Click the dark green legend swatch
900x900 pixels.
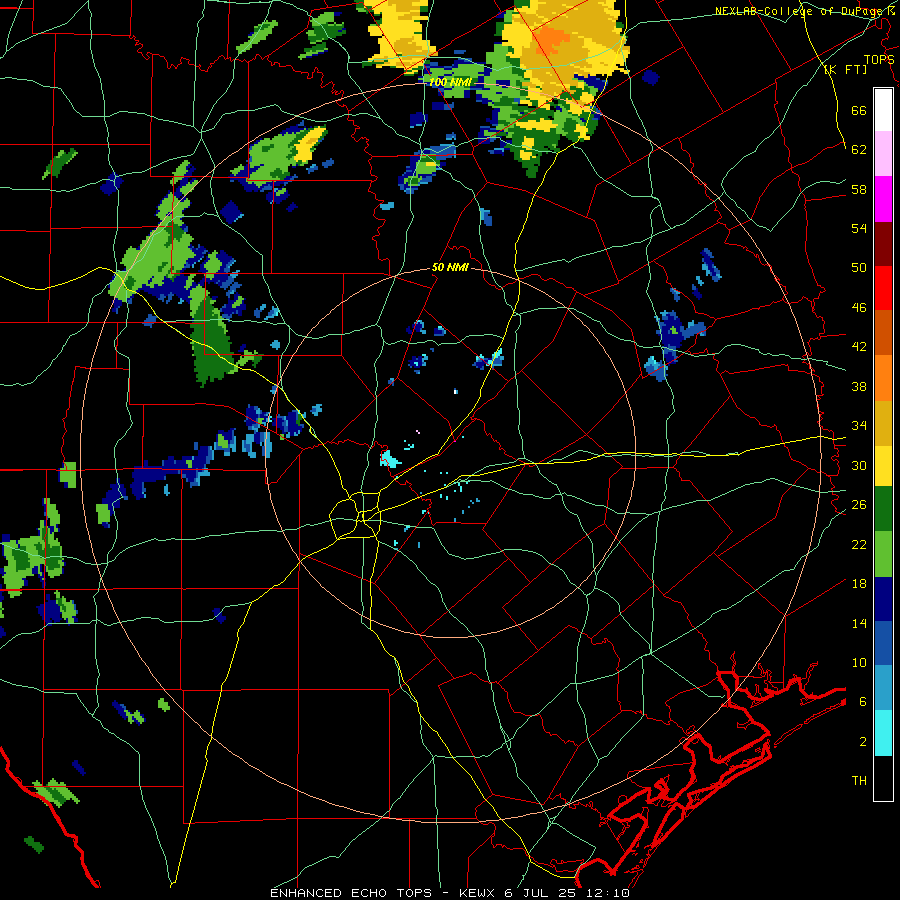point(883,509)
